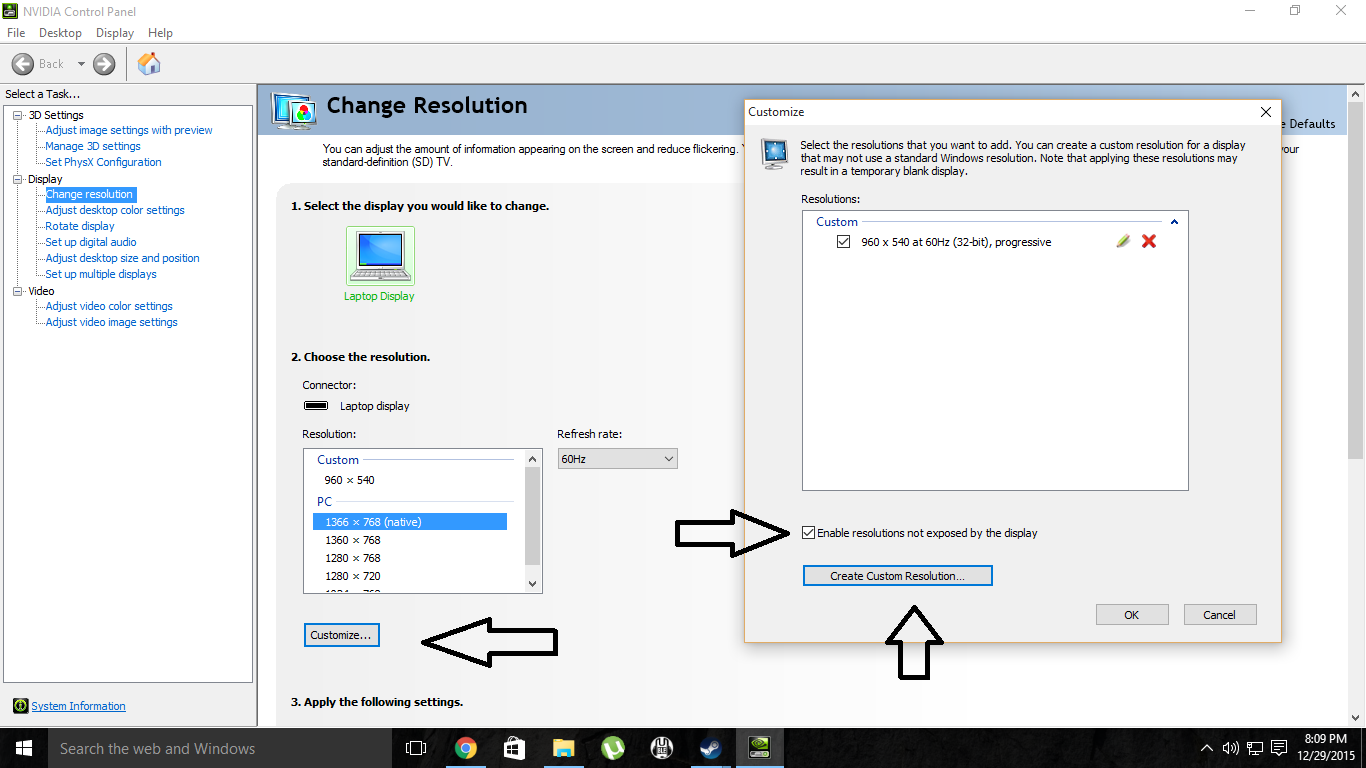Viewport: 1366px width, 768px height.
Task: Delete the 960 x 540 custom resolution
Action: click(x=1149, y=241)
